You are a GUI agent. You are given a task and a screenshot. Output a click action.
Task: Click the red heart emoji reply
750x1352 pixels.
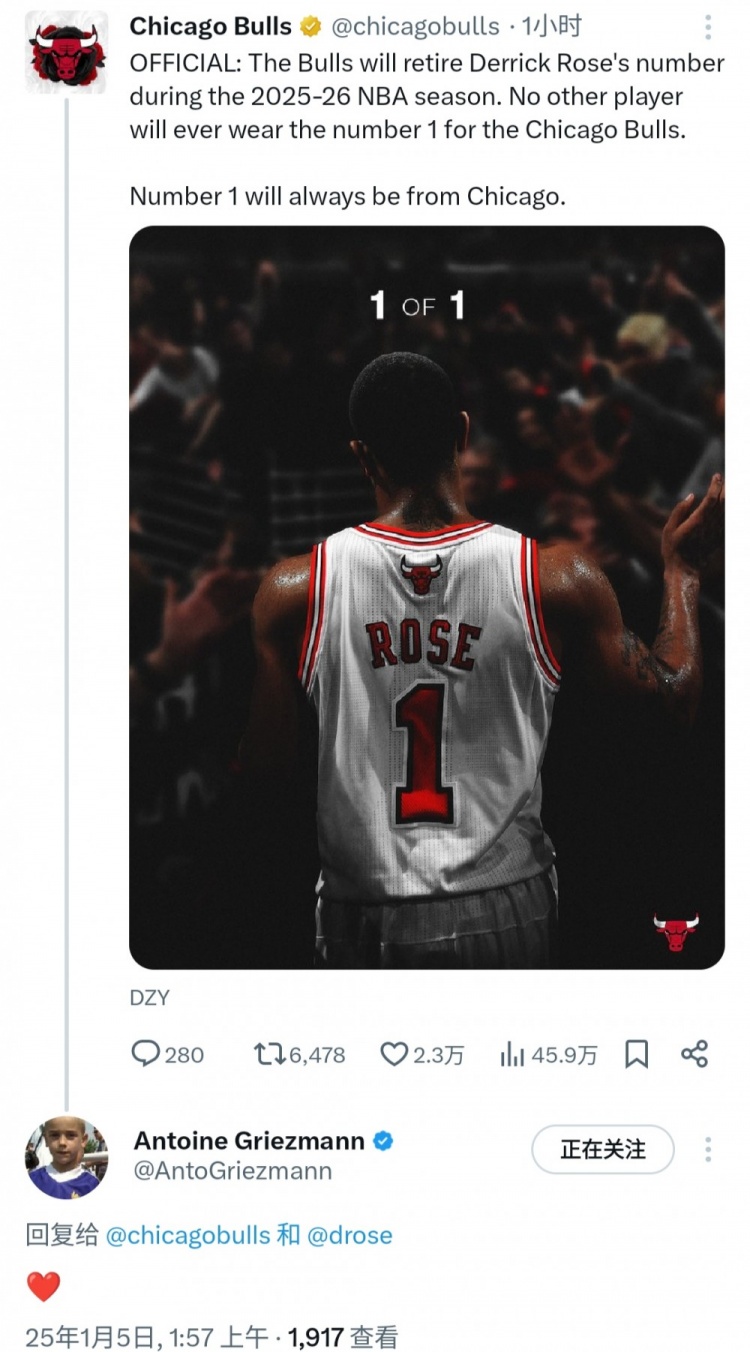pos(43,1286)
